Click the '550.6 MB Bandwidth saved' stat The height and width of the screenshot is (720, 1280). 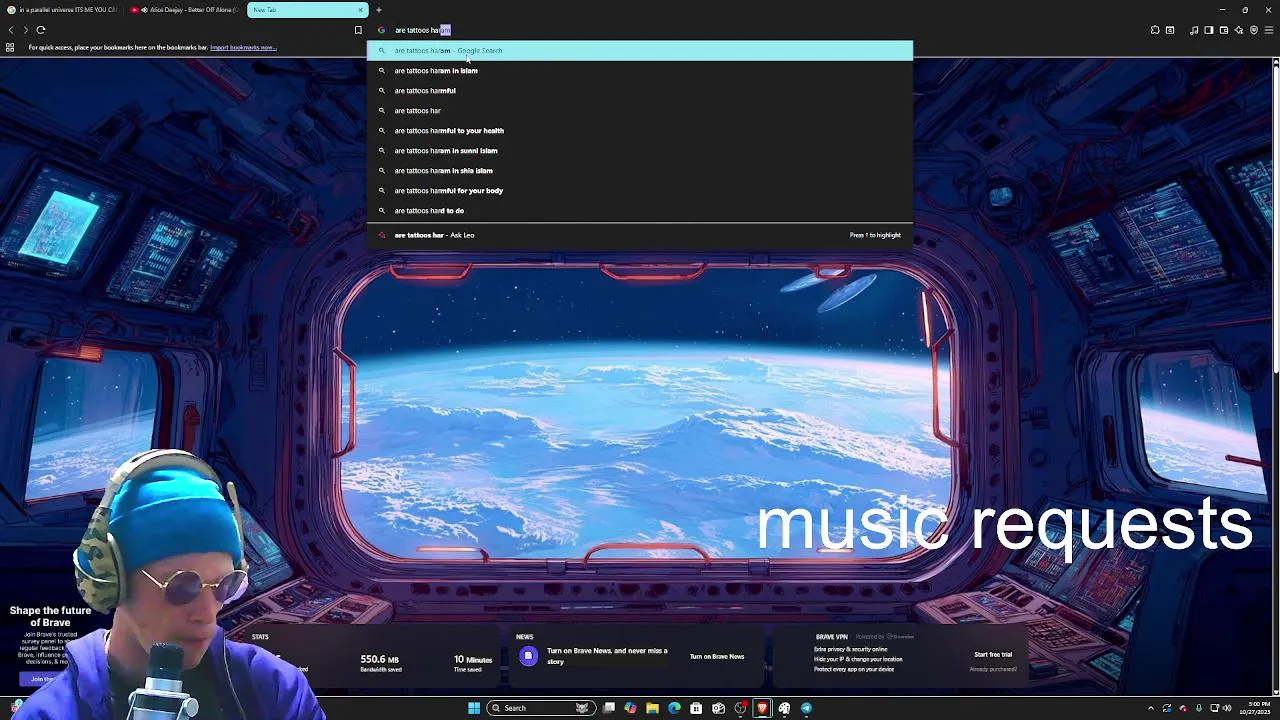[x=380, y=663]
